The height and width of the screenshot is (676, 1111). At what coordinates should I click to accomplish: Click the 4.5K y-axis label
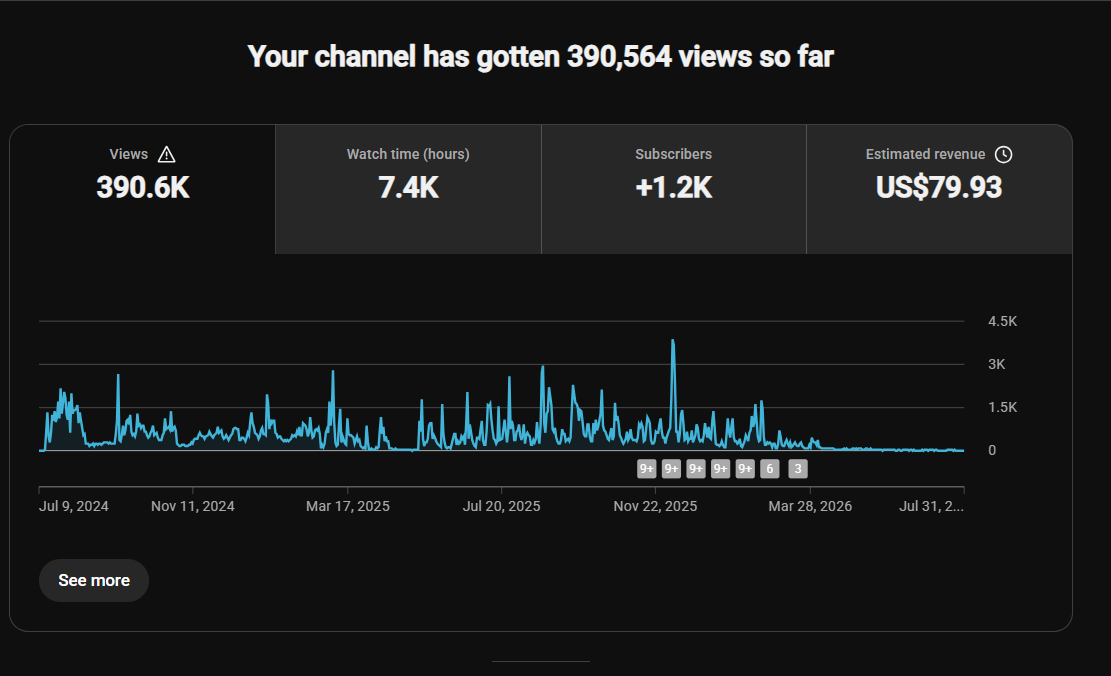[x=1003, y=321]
